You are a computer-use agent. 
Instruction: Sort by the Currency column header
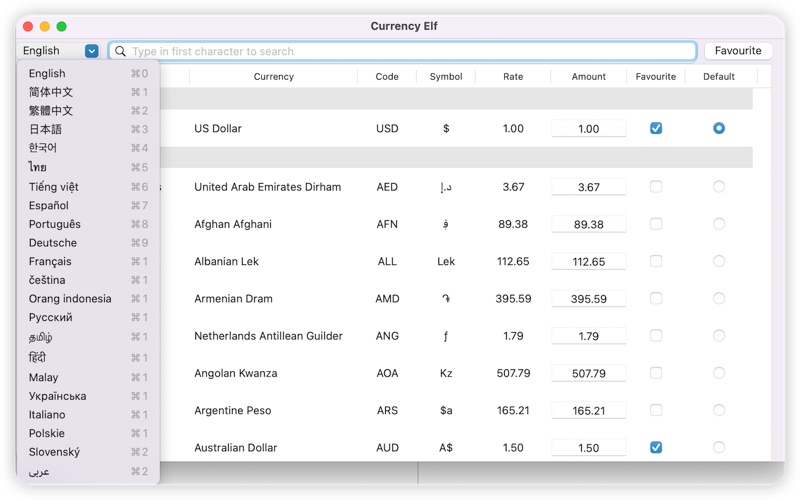click(x=273, y=76)
